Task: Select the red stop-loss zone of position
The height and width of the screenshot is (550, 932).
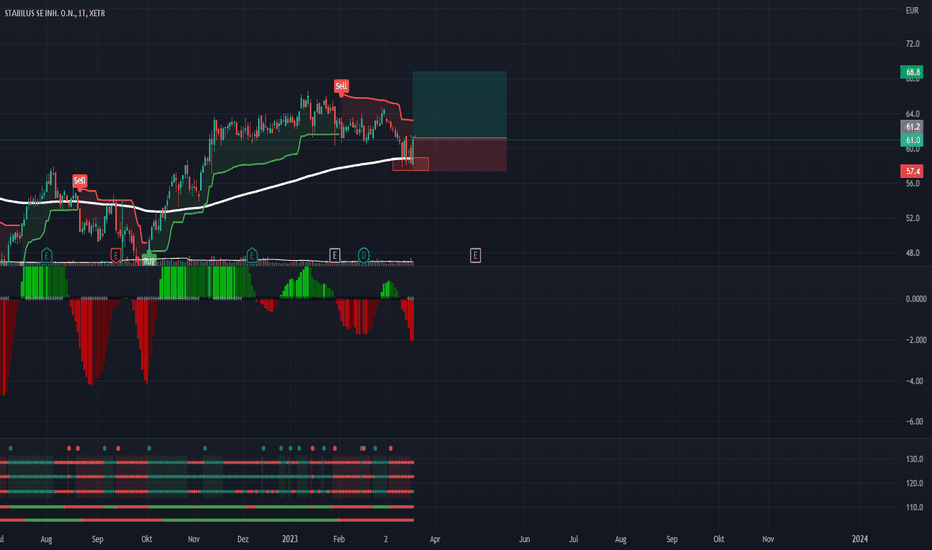Action: (x=459, y=155)
